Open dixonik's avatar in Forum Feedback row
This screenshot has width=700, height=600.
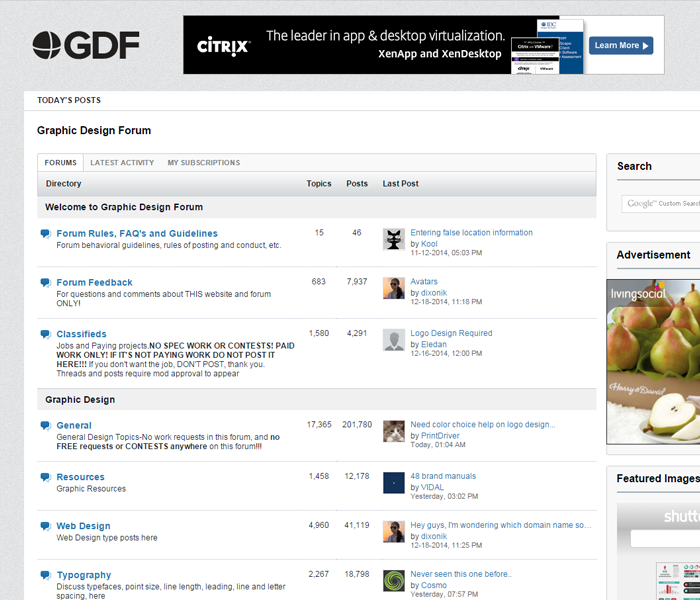(394, 288)
